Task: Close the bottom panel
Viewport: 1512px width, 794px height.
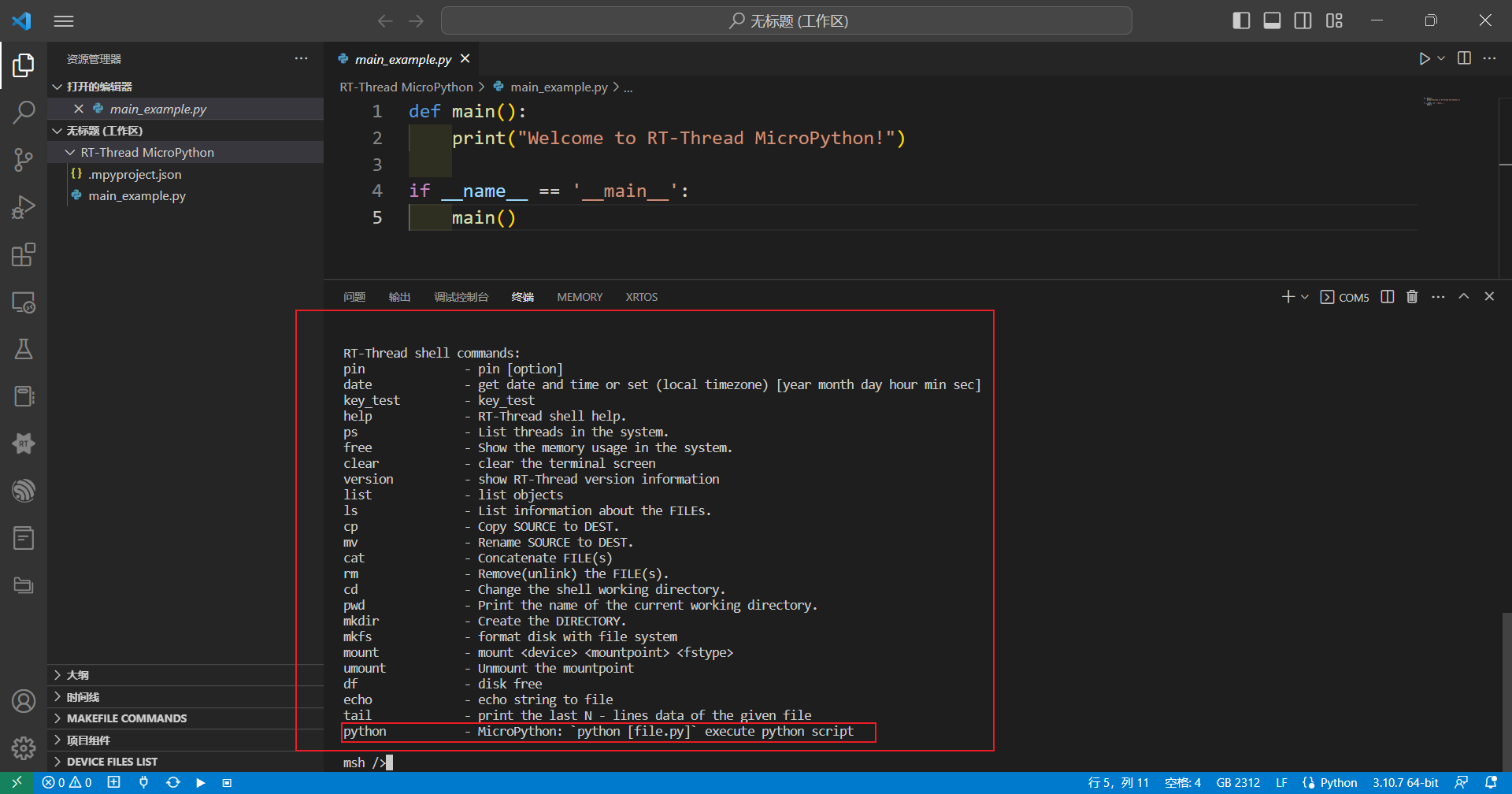Action: 1489,296
